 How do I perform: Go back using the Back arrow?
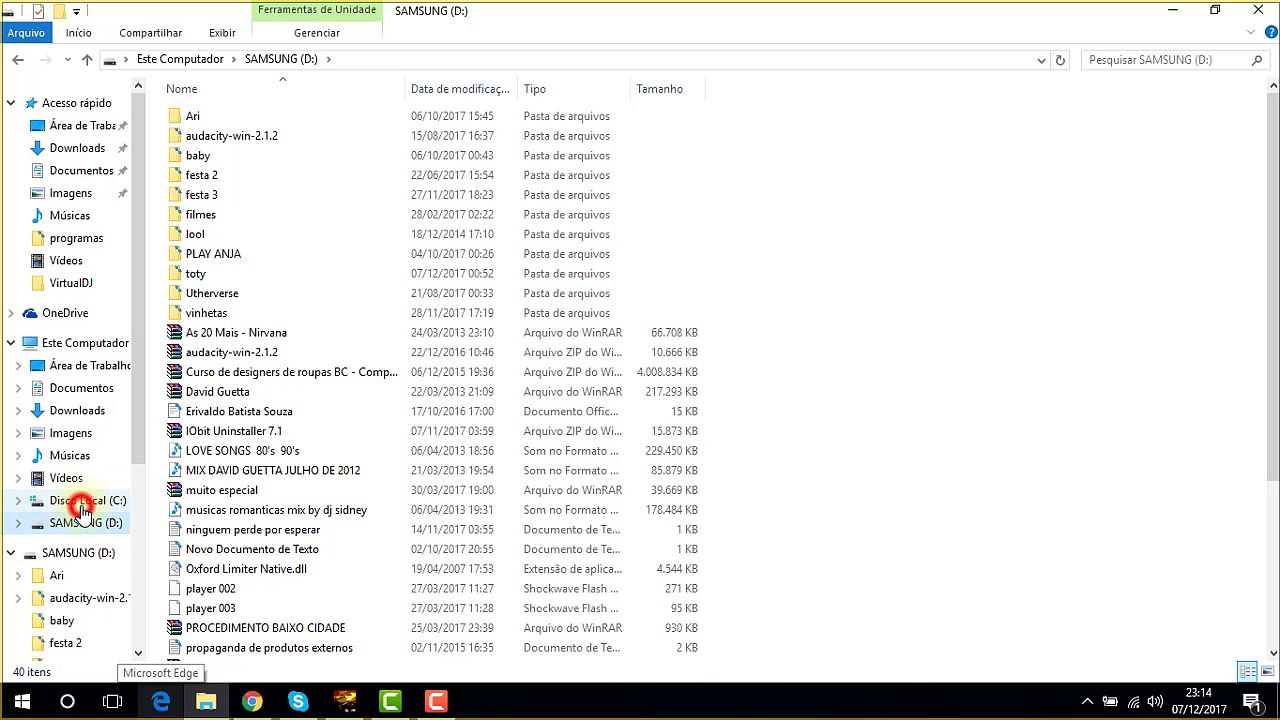point(18,60)
